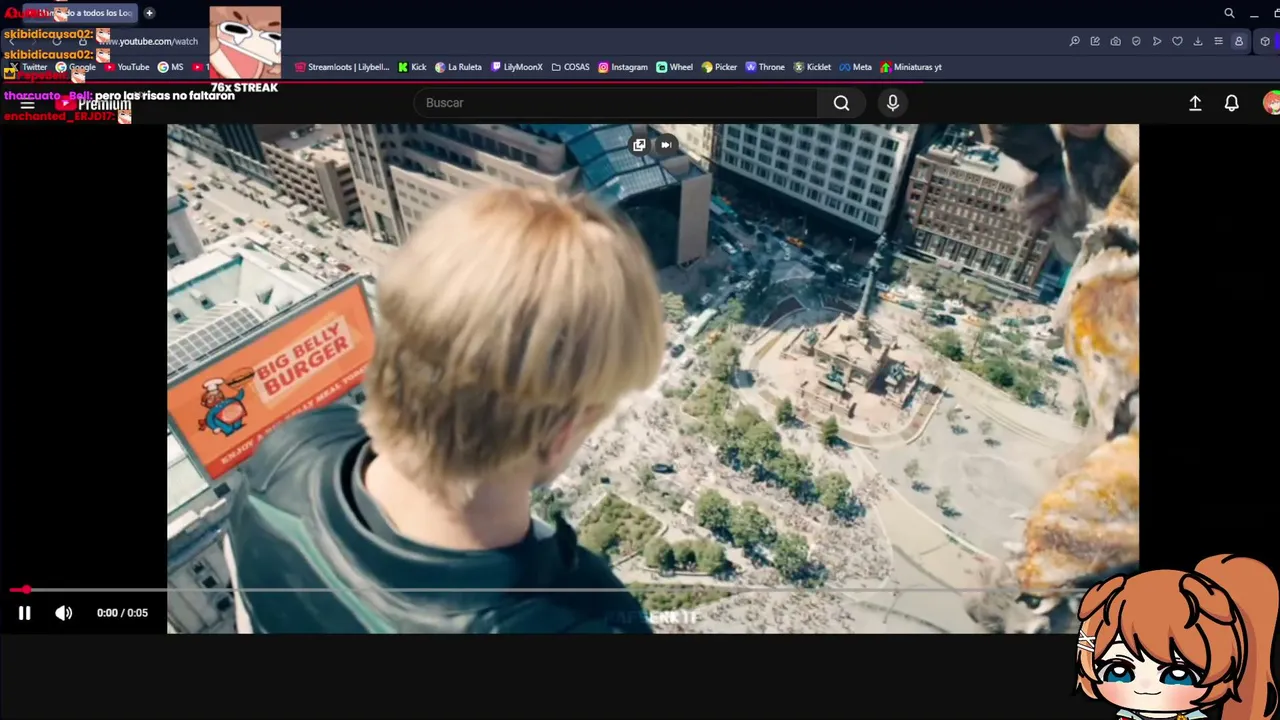
Task: Click the chibi avatar overlay character
Action: (x=1175, y=637)
